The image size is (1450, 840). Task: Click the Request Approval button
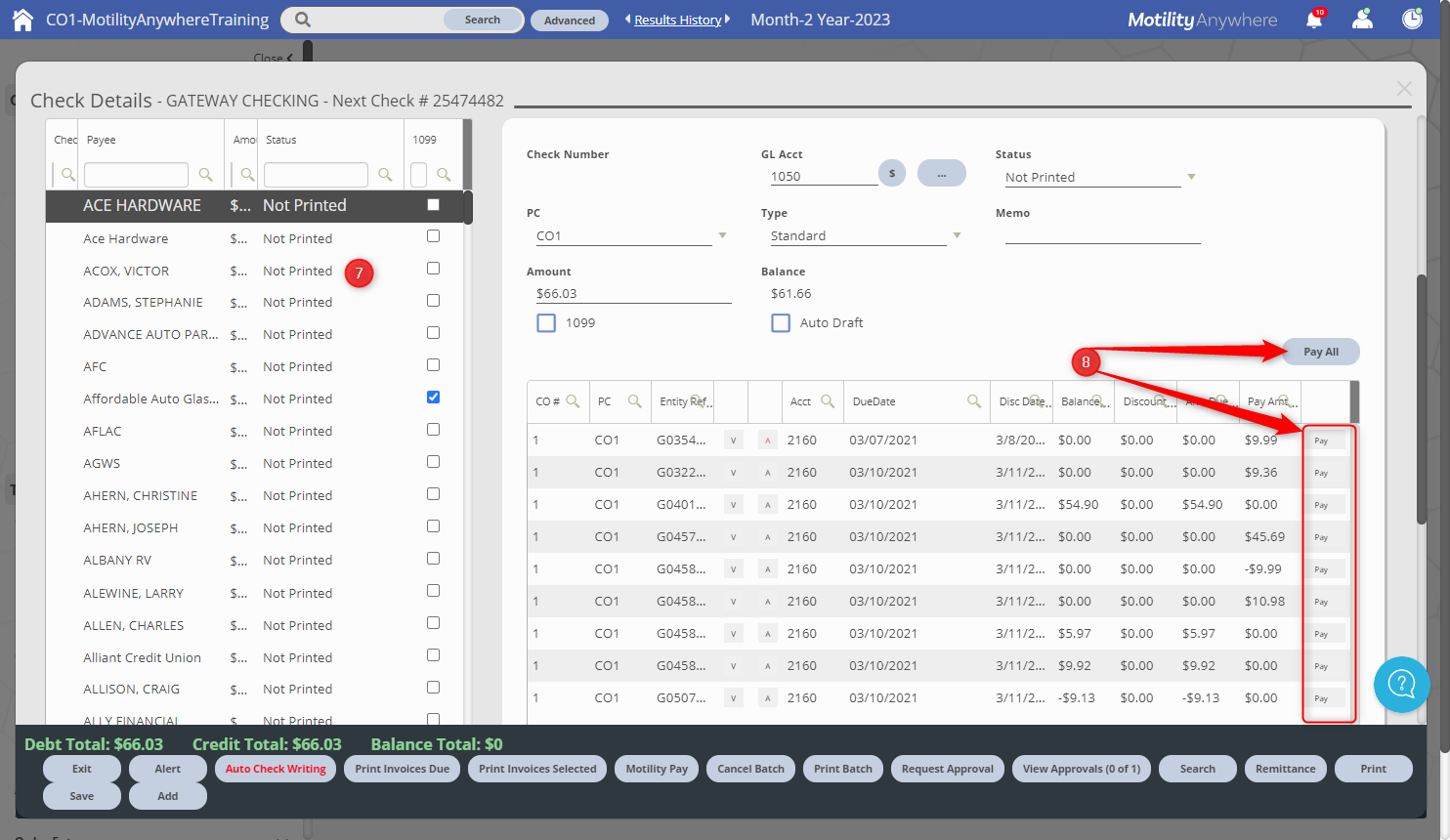(948, 769)
